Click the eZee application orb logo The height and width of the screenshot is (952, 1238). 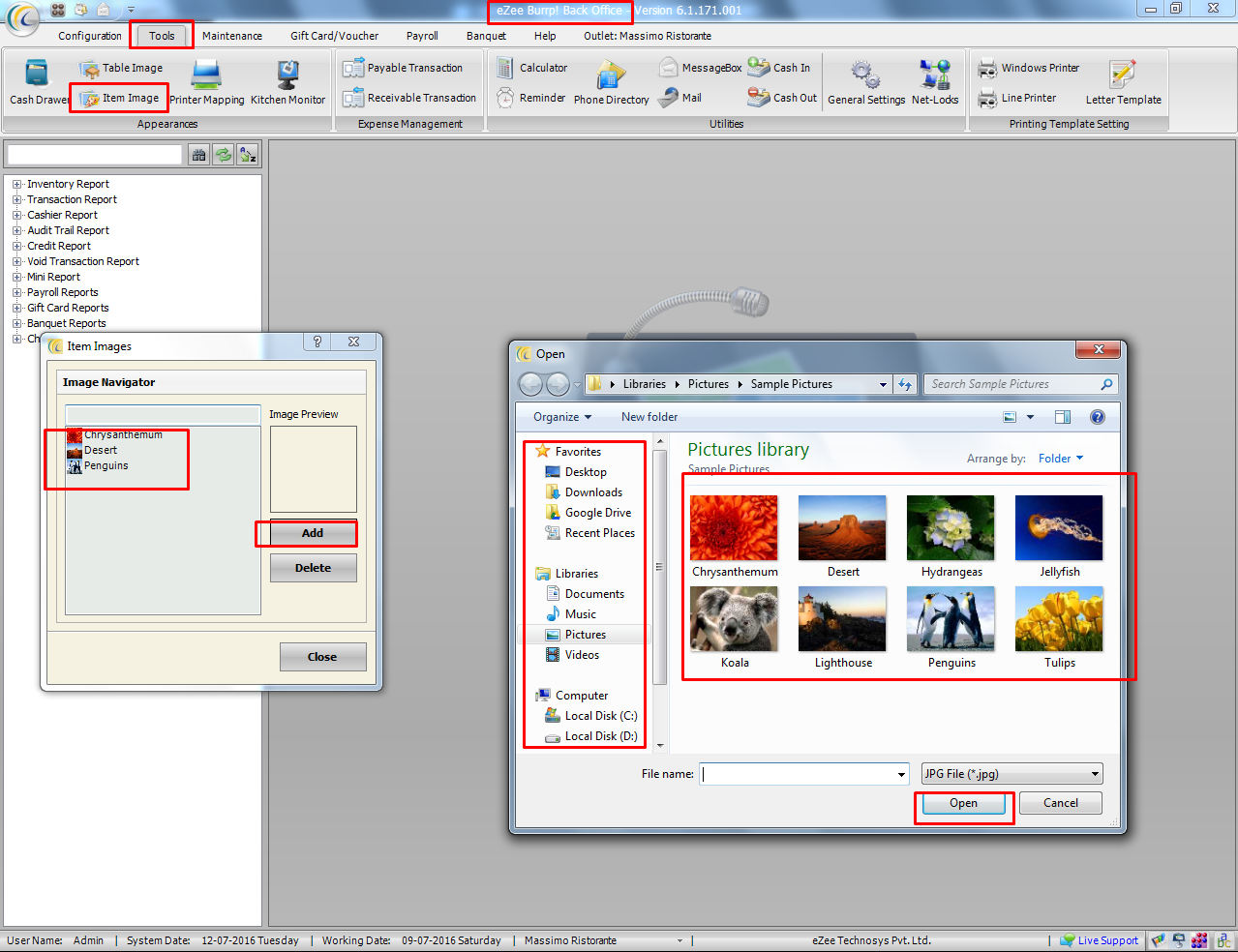pyautogui.click(x=21, y=17)
